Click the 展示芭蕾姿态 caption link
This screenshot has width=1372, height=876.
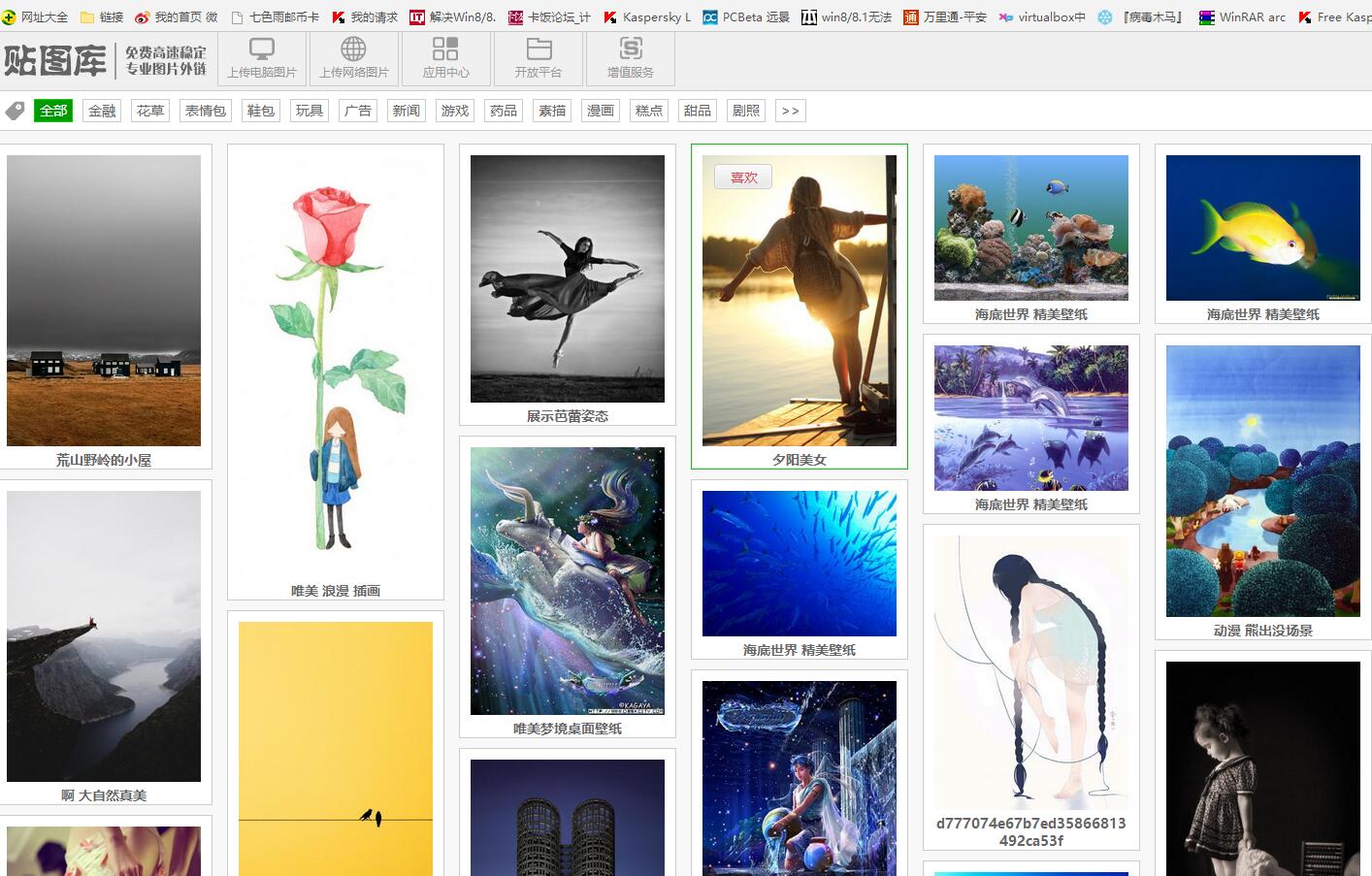pyautogui.click(x=568, y=416)
